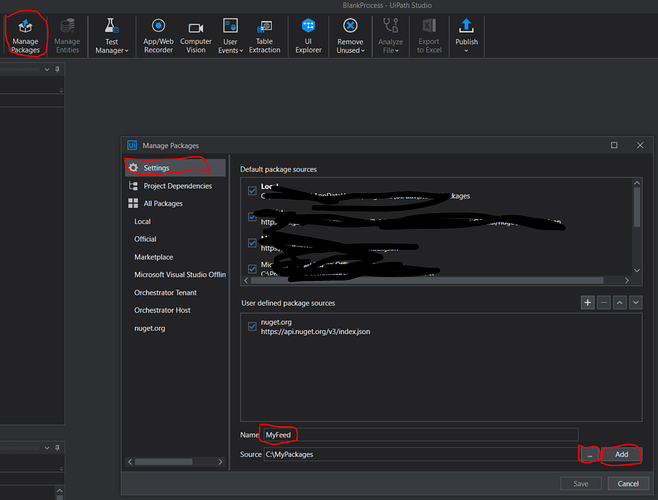Move the selected source up

[620, 302]
